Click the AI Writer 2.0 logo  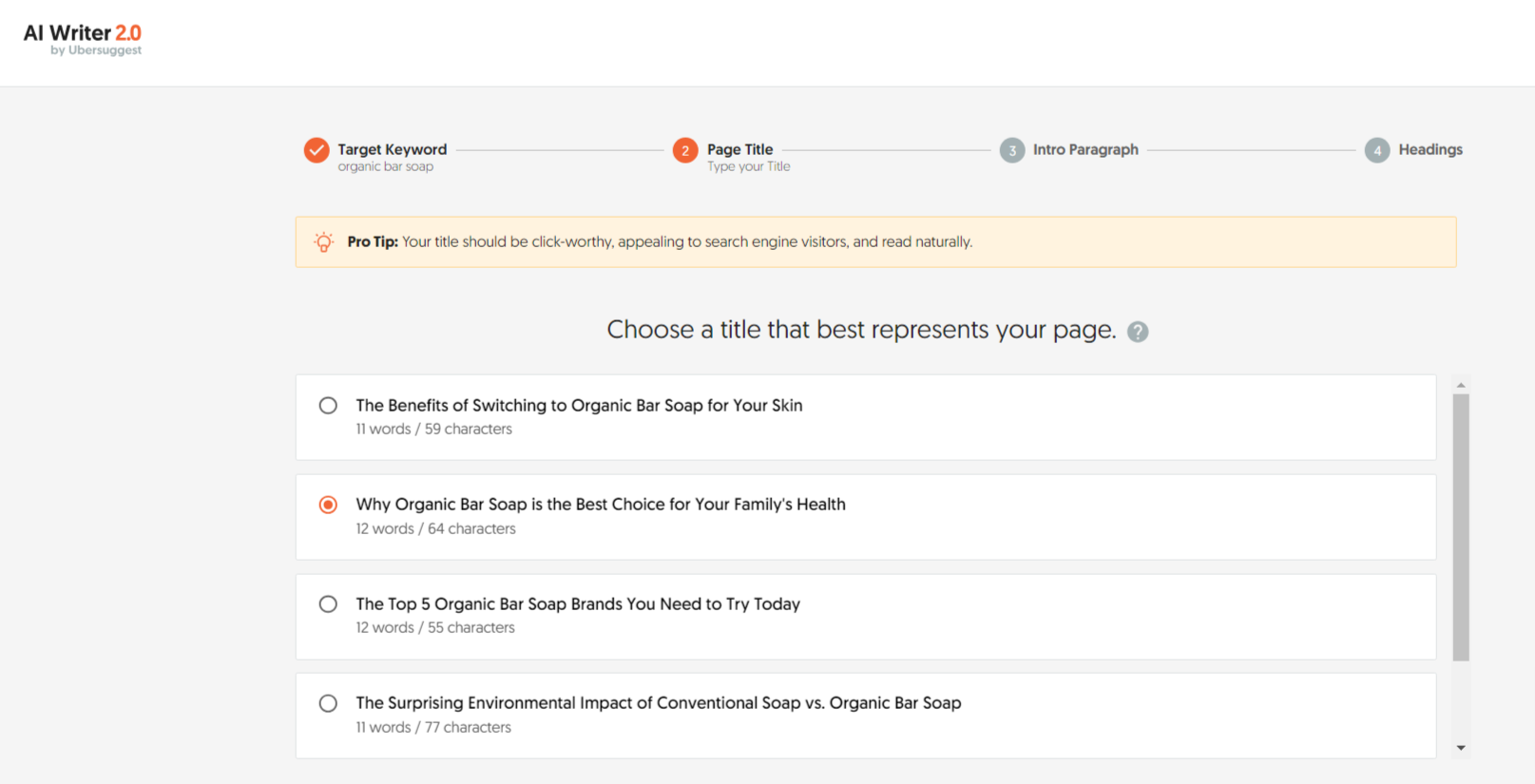83,34
